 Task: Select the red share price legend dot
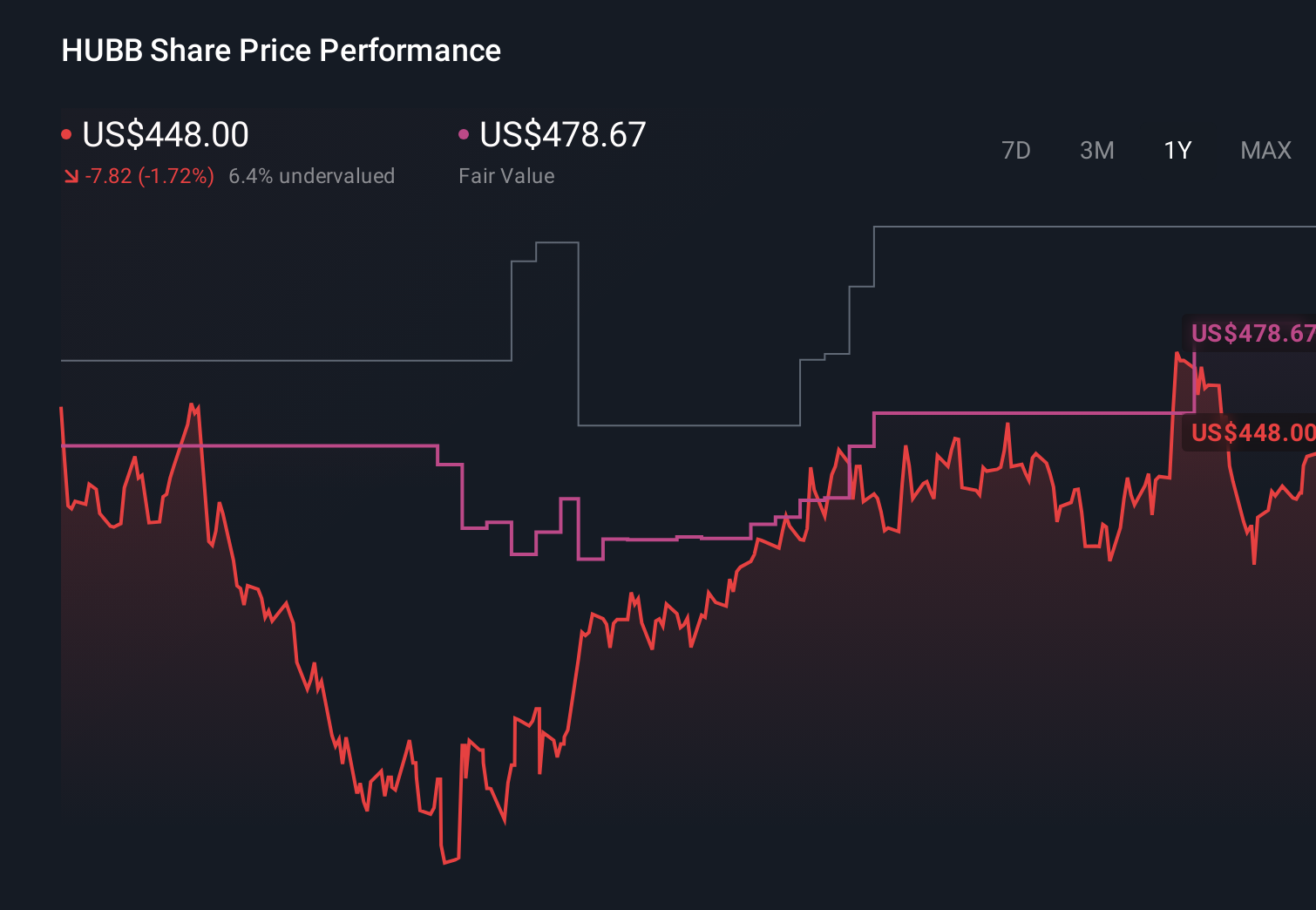(x=66, y=133)
